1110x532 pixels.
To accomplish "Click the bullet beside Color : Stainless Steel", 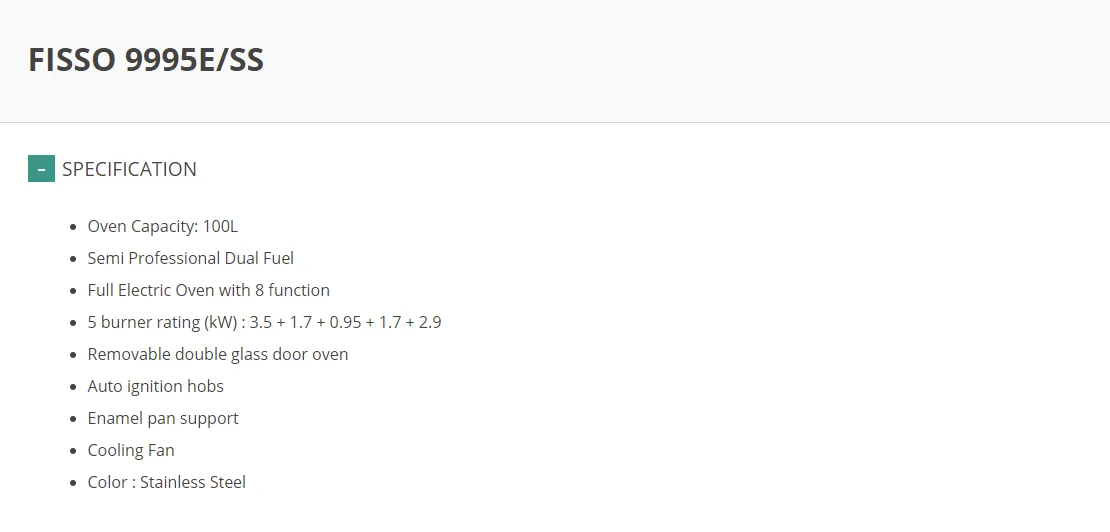I will pyautogui.click(x=74, y=482).
